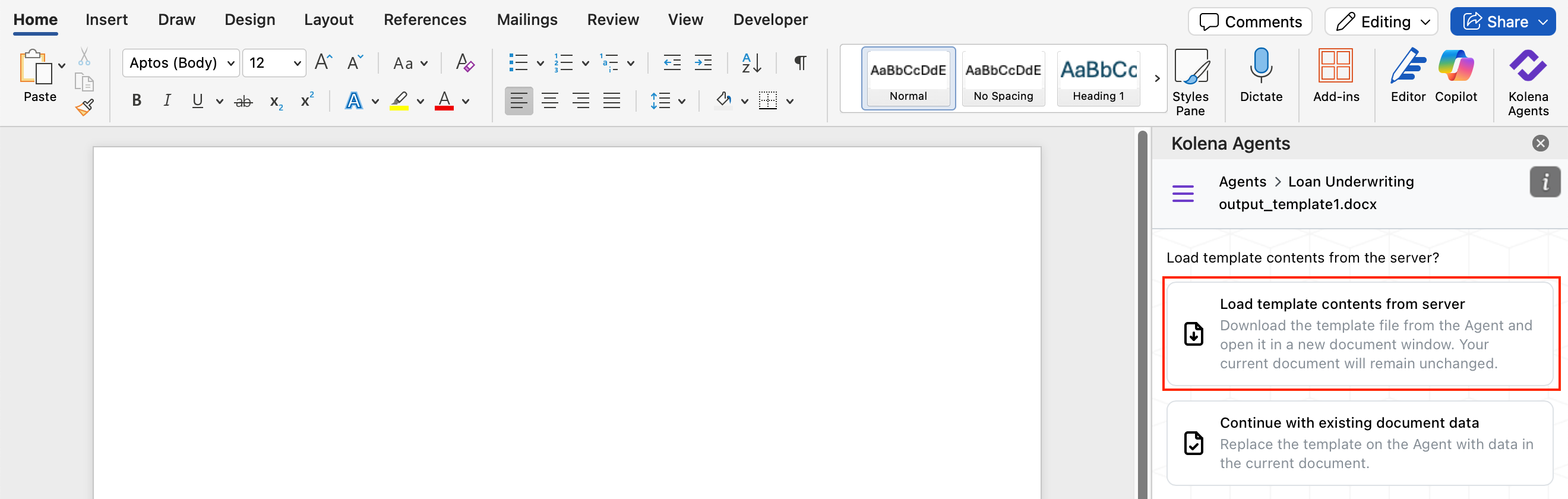The image size is (1568, 499).
Task: Click the Comments button
Action: click(x=1250, y=22)
